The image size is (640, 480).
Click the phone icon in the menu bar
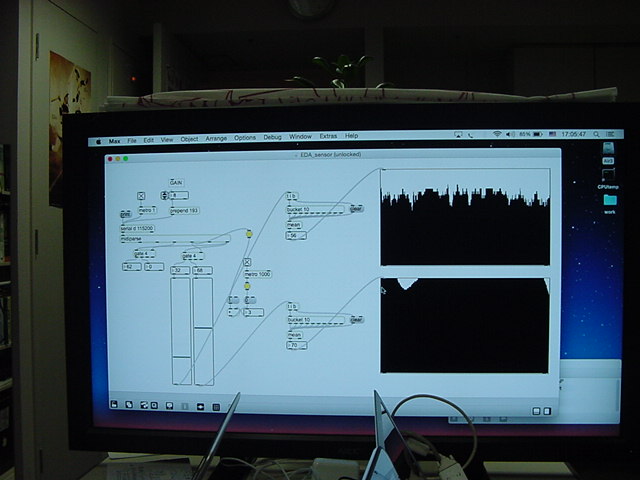pyautogui.click(x=471, y=135)
